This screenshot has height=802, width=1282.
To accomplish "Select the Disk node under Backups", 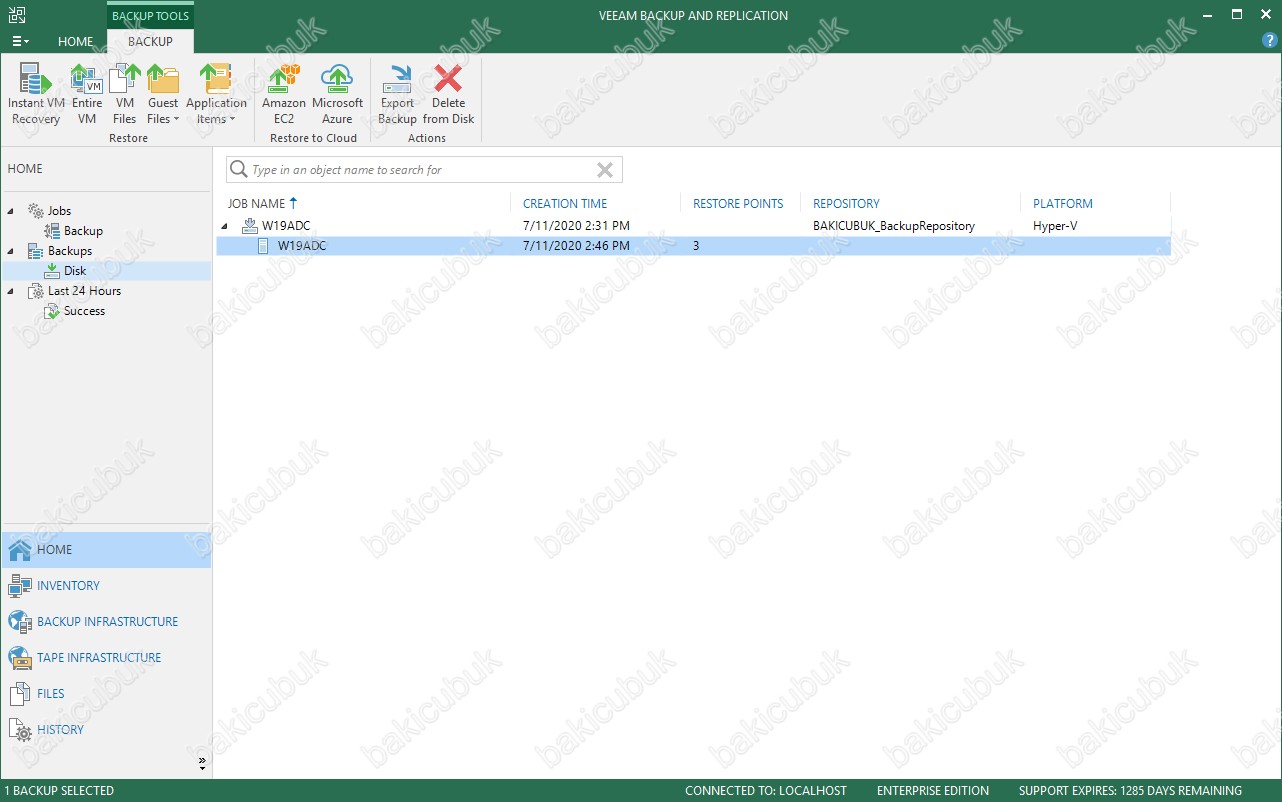I will point(75,271).
